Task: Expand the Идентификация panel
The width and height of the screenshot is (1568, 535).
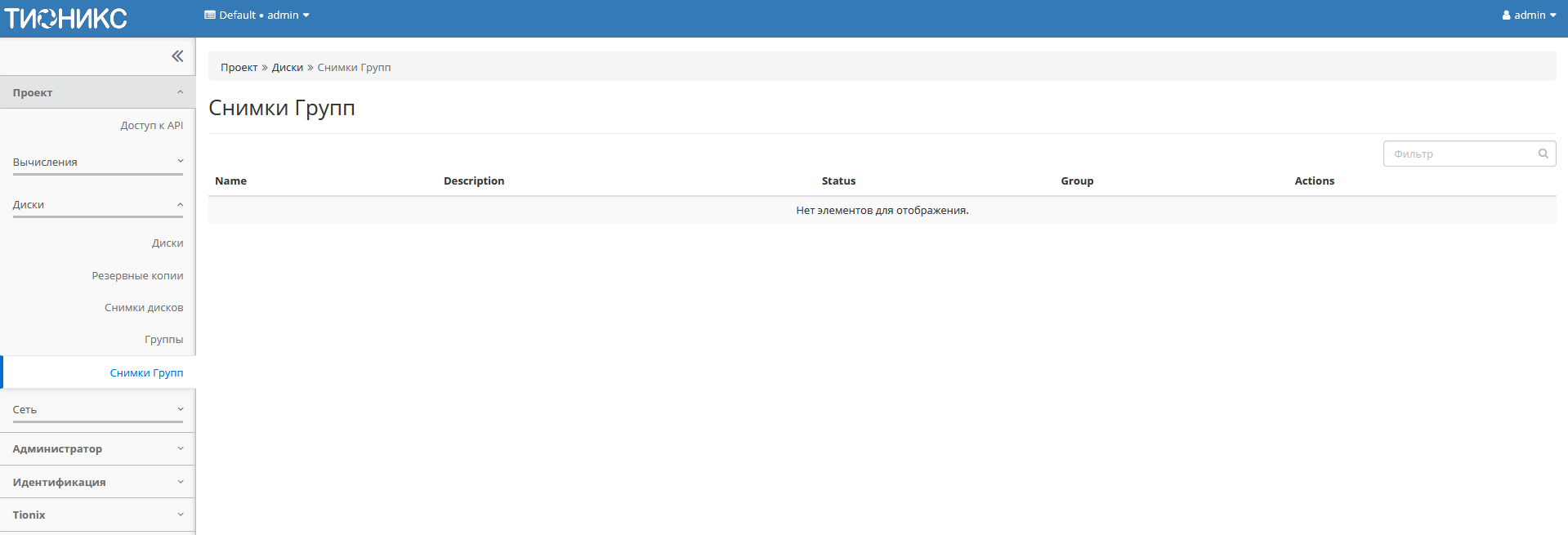Action: pos(97,482)
